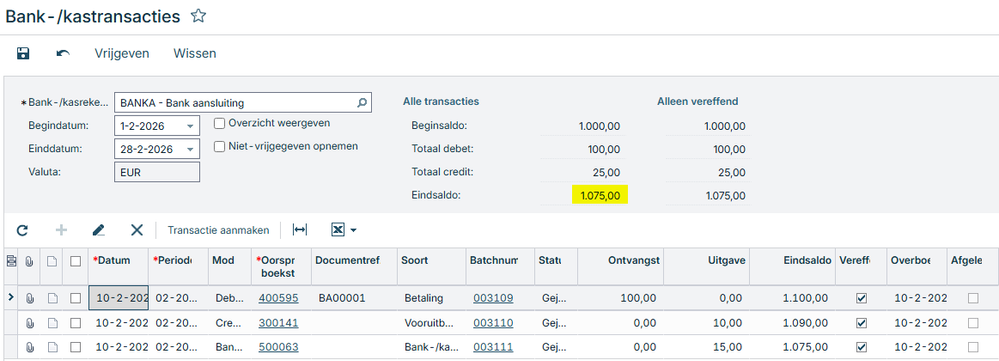This screenshot has height=361, width=999.
Task: Open the bank account lookup magnifier
Action: click(x=362, y=103)
